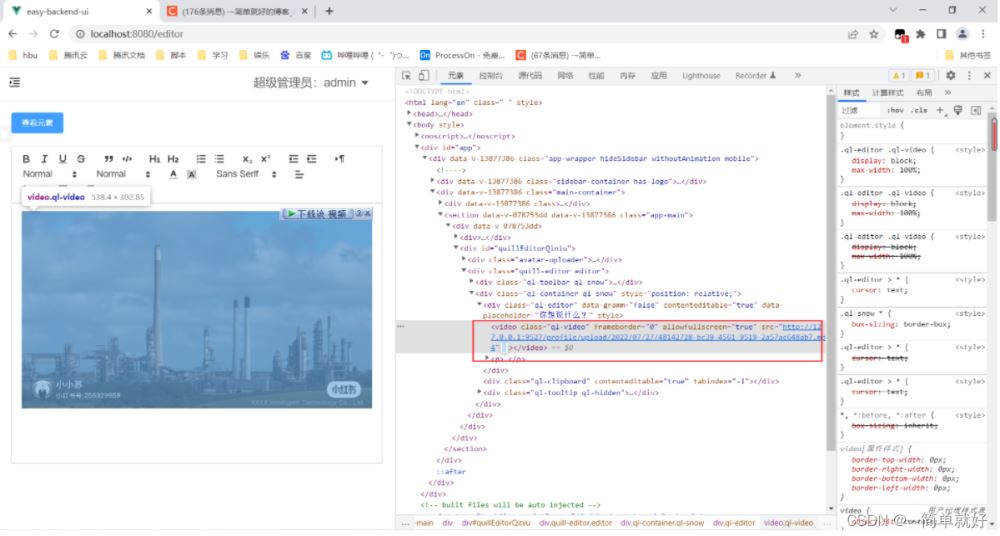
Task: Click the underline formatting icon
Action: pyautogui.click(x=62, y=159)
